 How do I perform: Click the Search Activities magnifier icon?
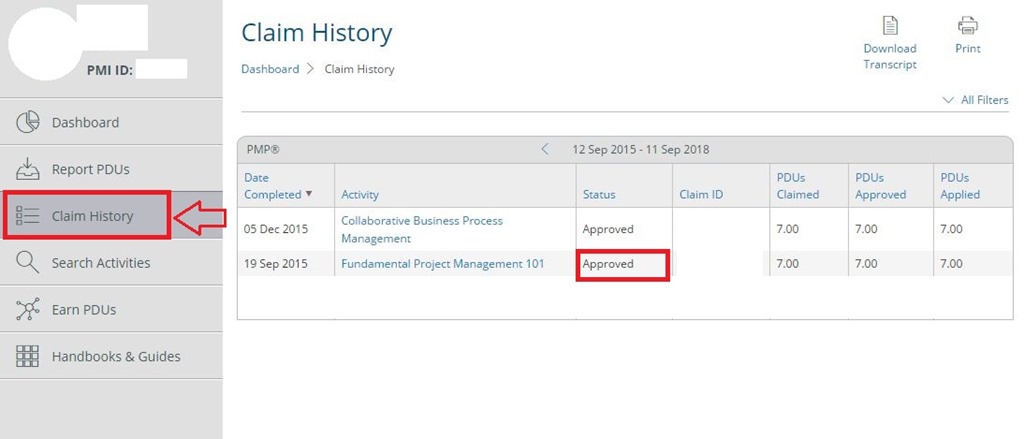pos(27,263)
